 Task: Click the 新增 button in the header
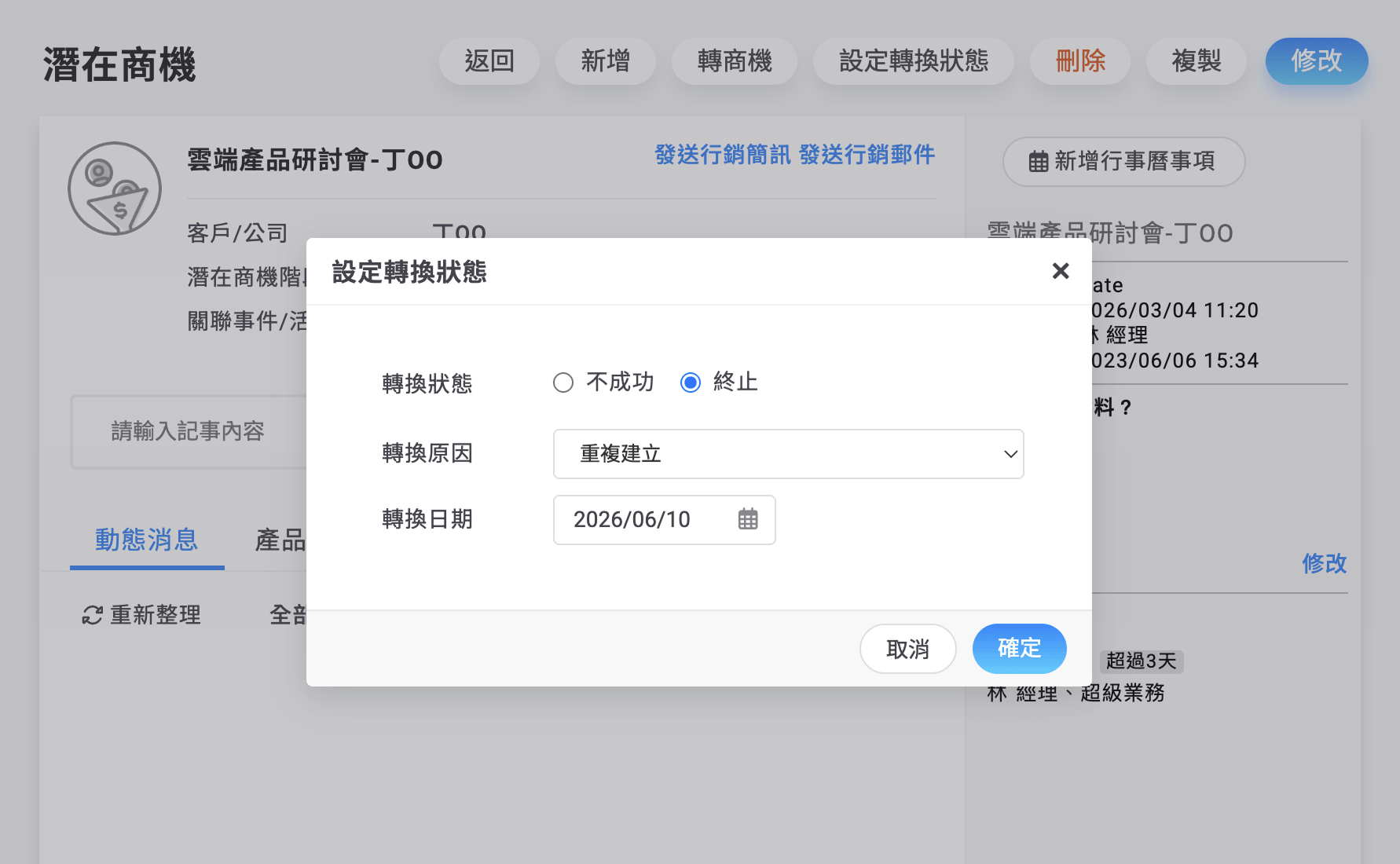pos(605,61)
